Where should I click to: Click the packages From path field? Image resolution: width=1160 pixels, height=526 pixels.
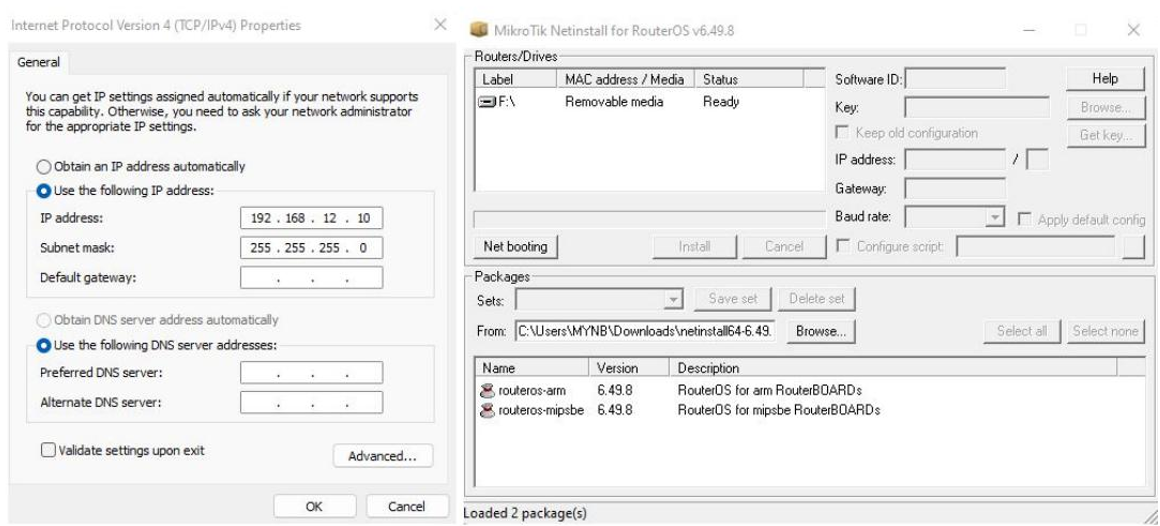tap(645, 331)
